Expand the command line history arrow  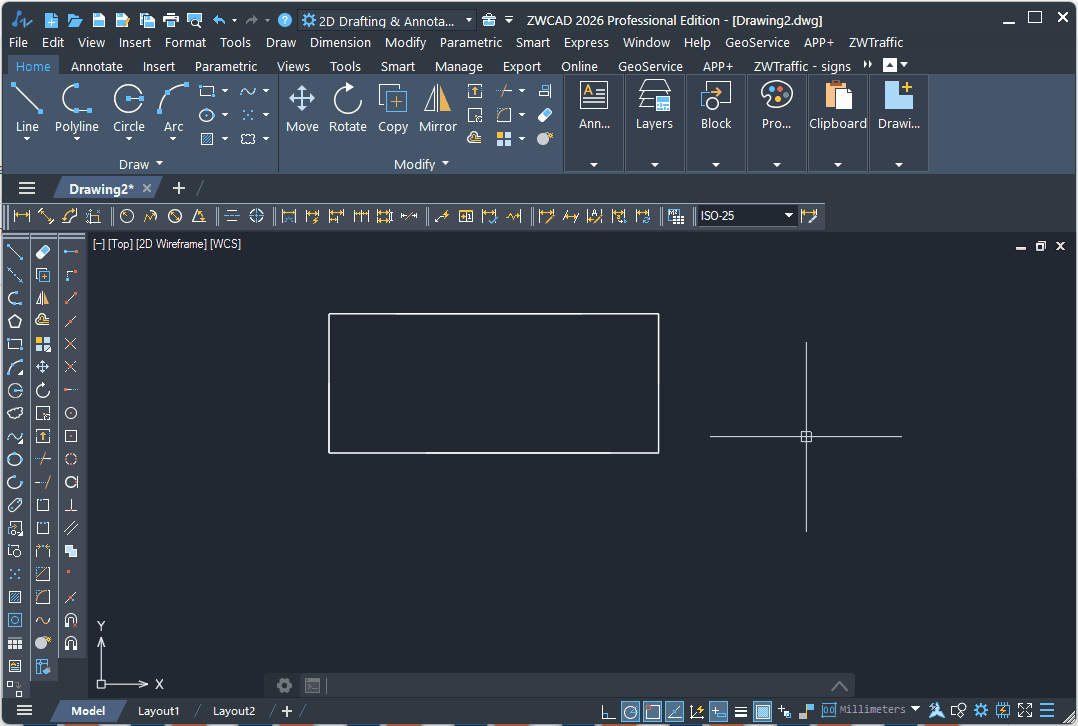(x=839, y=685)
